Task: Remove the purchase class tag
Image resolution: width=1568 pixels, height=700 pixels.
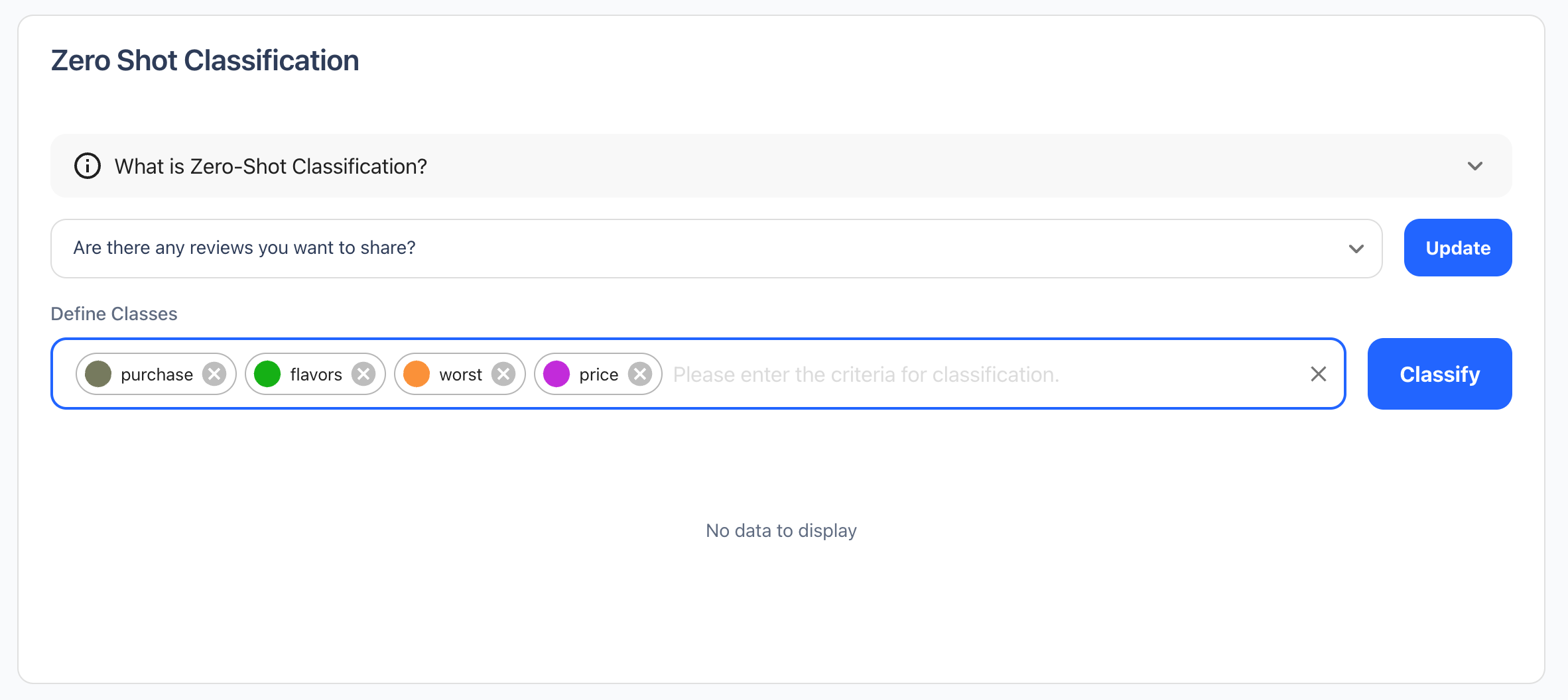Action: [x=214, y=374]
